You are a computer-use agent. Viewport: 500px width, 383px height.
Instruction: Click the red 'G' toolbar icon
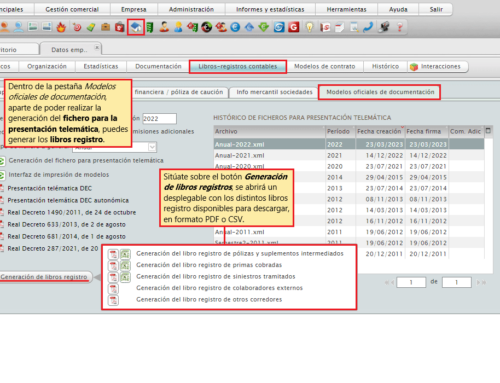294,27
